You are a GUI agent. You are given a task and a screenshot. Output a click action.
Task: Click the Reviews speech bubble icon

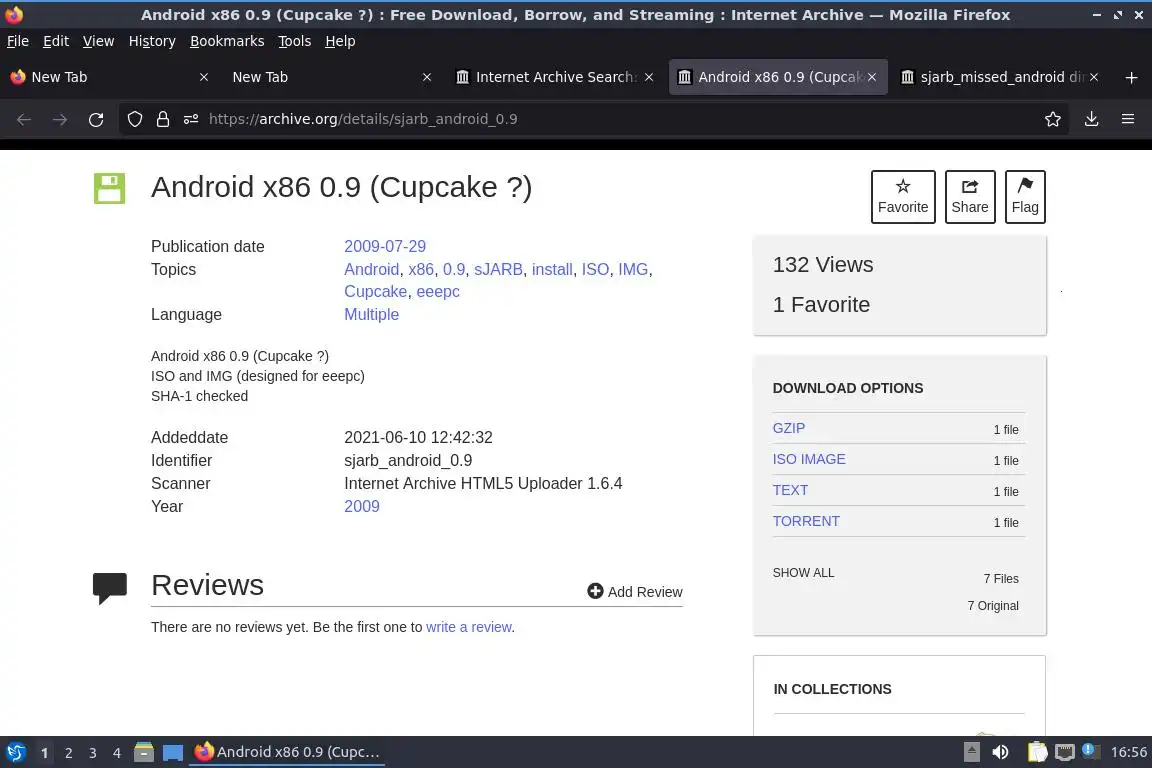tap(109, 588)
